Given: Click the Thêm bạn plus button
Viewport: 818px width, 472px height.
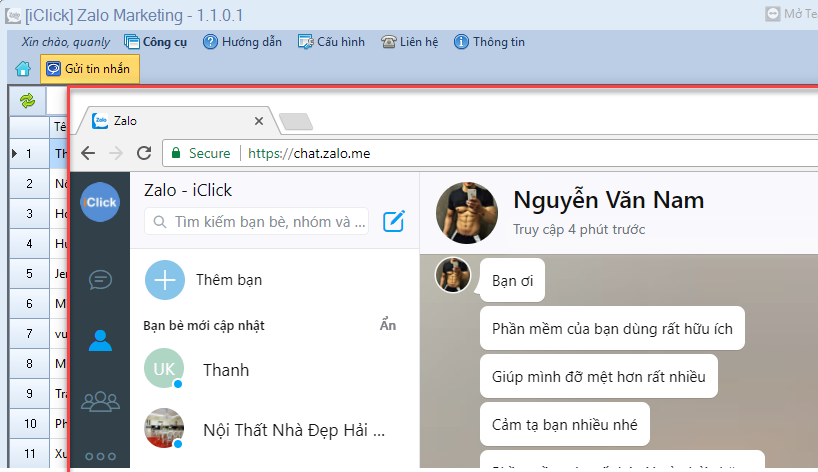Looking at the screenshot, I should tap(165, 280).
